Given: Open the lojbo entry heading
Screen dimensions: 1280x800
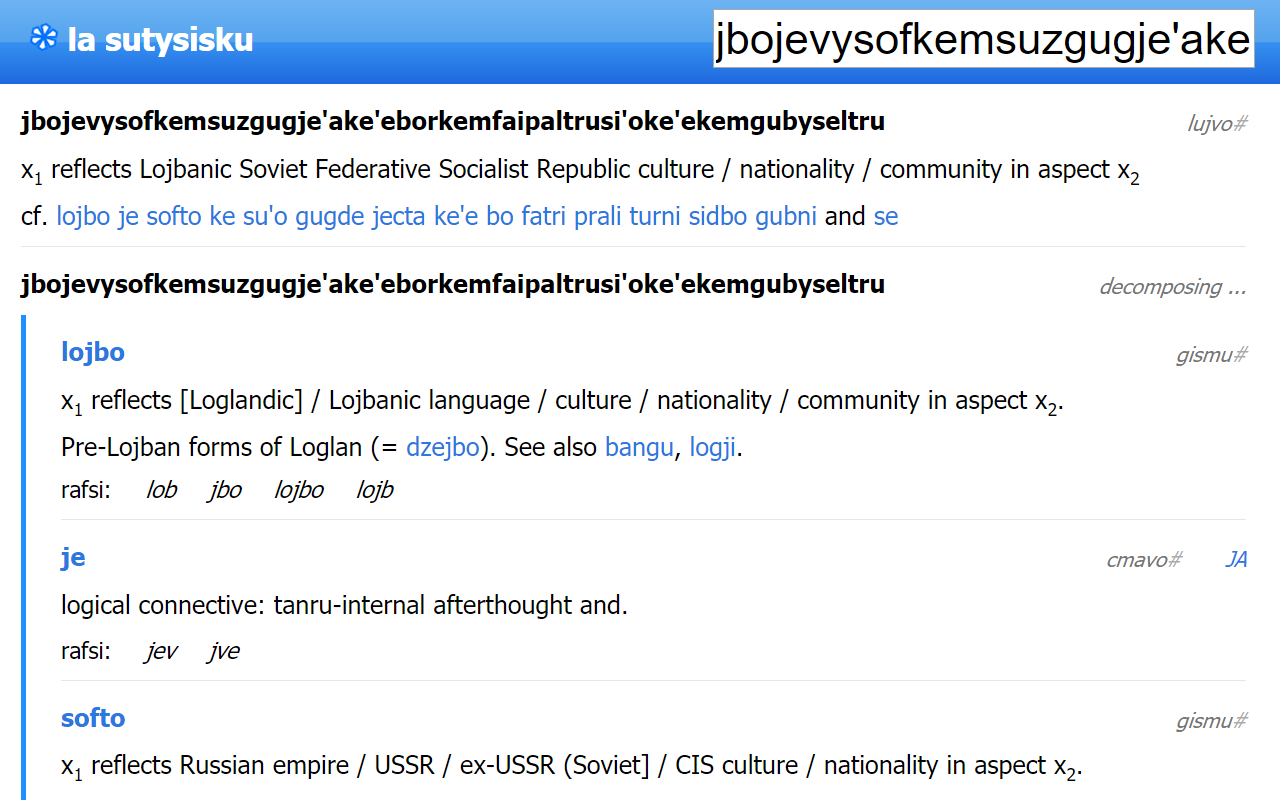Looking at the screenshot, I should pos(93,352).
